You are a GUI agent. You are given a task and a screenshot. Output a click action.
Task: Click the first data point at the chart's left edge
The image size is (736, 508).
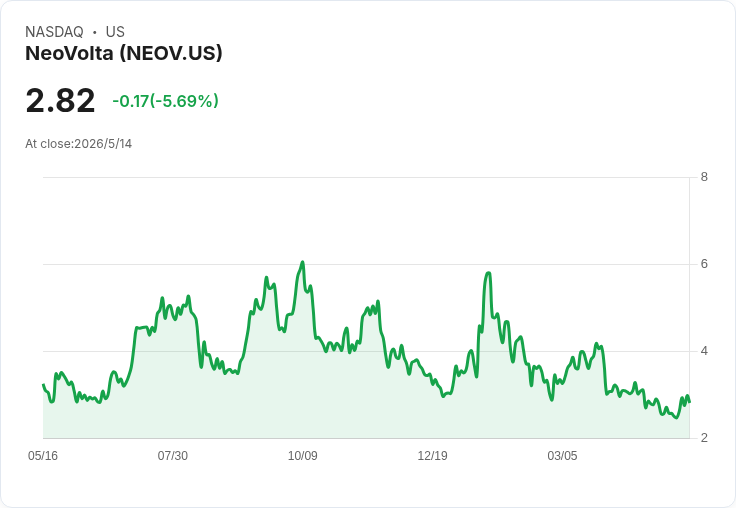click(x=43, y=385)
